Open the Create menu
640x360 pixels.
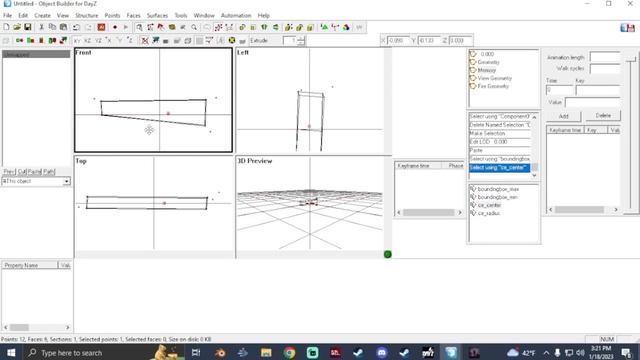[x=42, y=15]
